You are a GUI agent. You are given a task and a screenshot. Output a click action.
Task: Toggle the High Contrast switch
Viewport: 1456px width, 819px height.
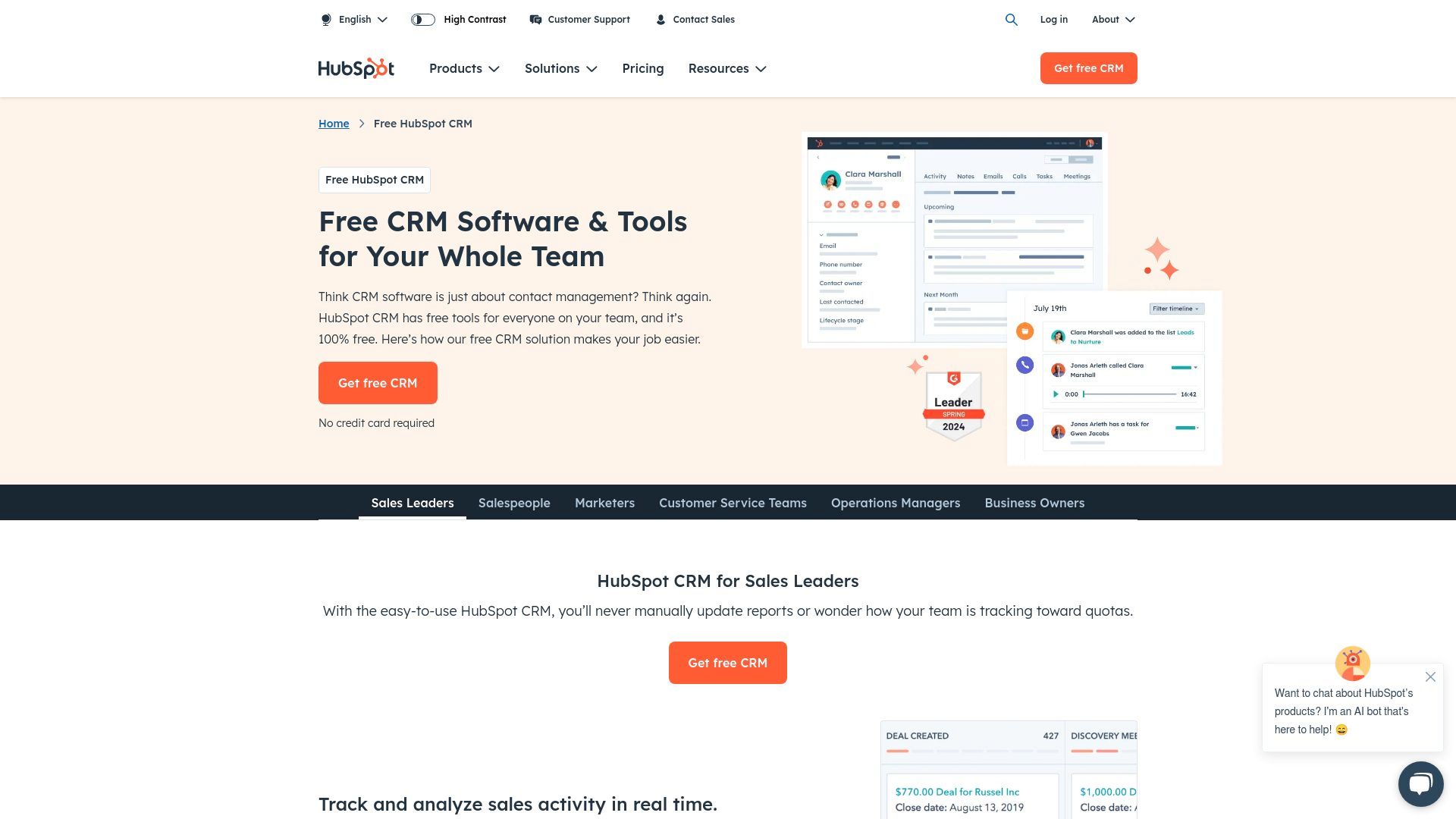(422, 19)
